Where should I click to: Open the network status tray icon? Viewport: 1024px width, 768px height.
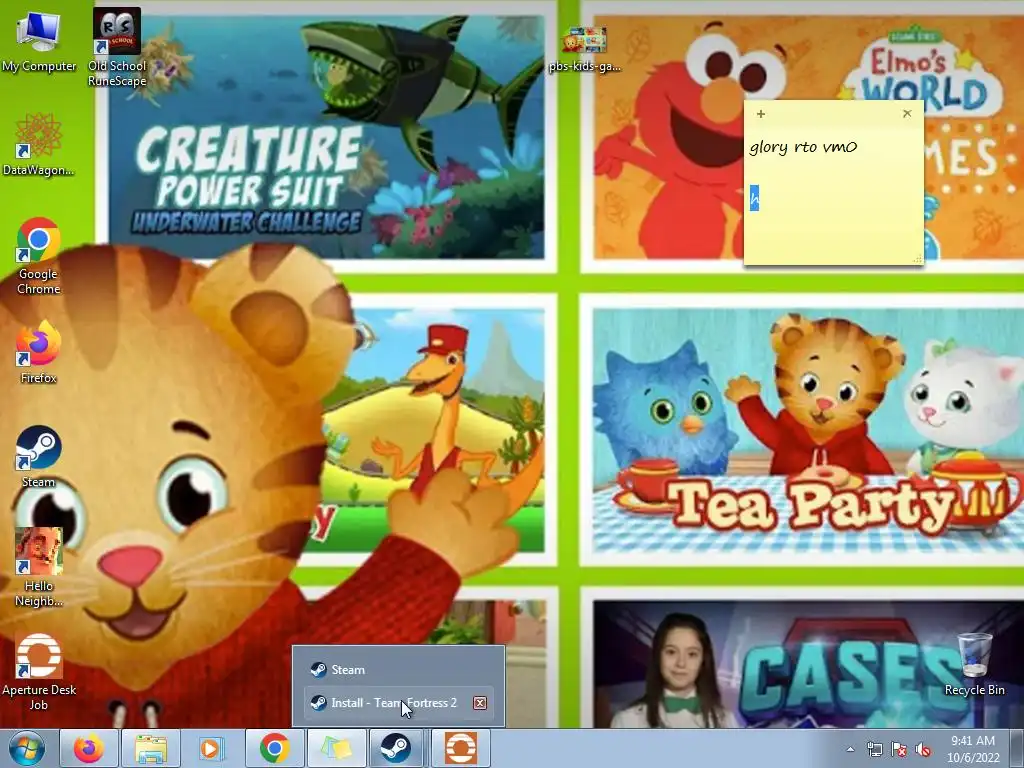(x=874, y=749)
